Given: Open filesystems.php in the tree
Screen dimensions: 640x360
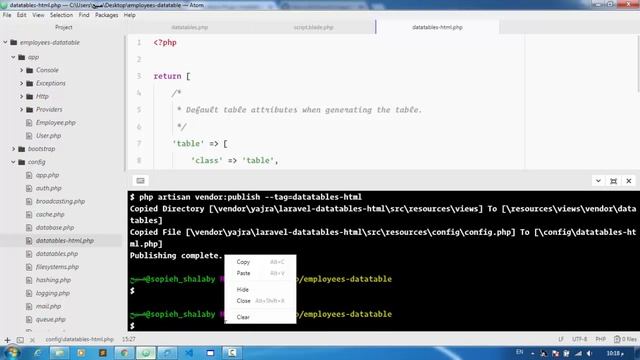Looking at the screenshot, I should point(57,267).
